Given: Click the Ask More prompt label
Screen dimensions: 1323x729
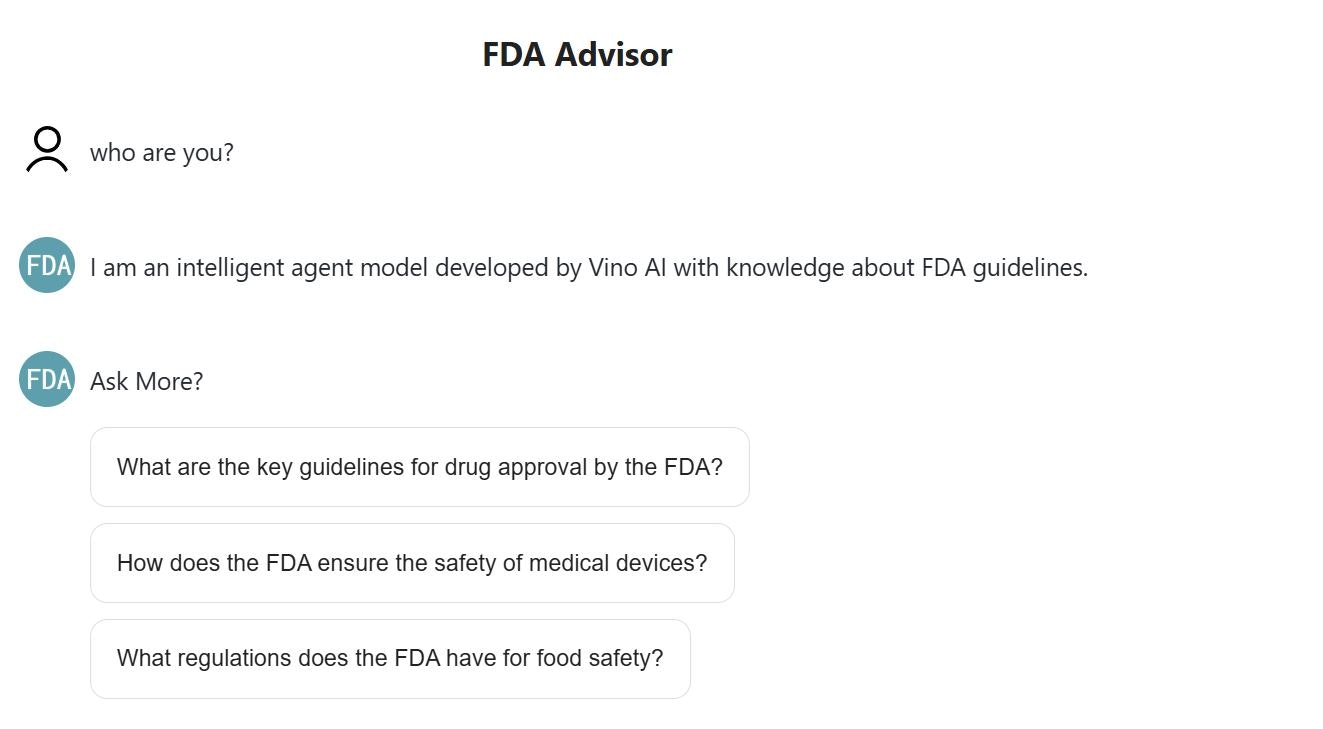Looking at the screenshot, I should coord(146,381).
